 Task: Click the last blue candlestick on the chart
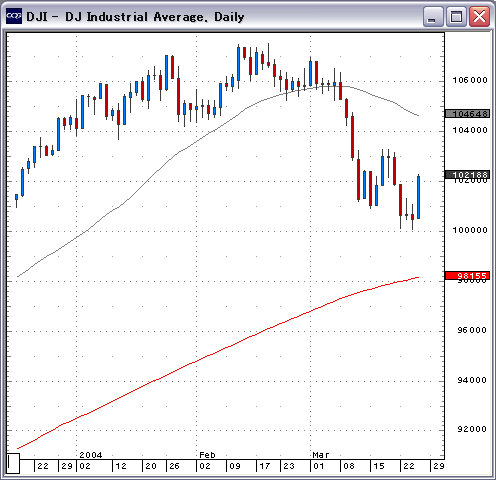(418, 197)
